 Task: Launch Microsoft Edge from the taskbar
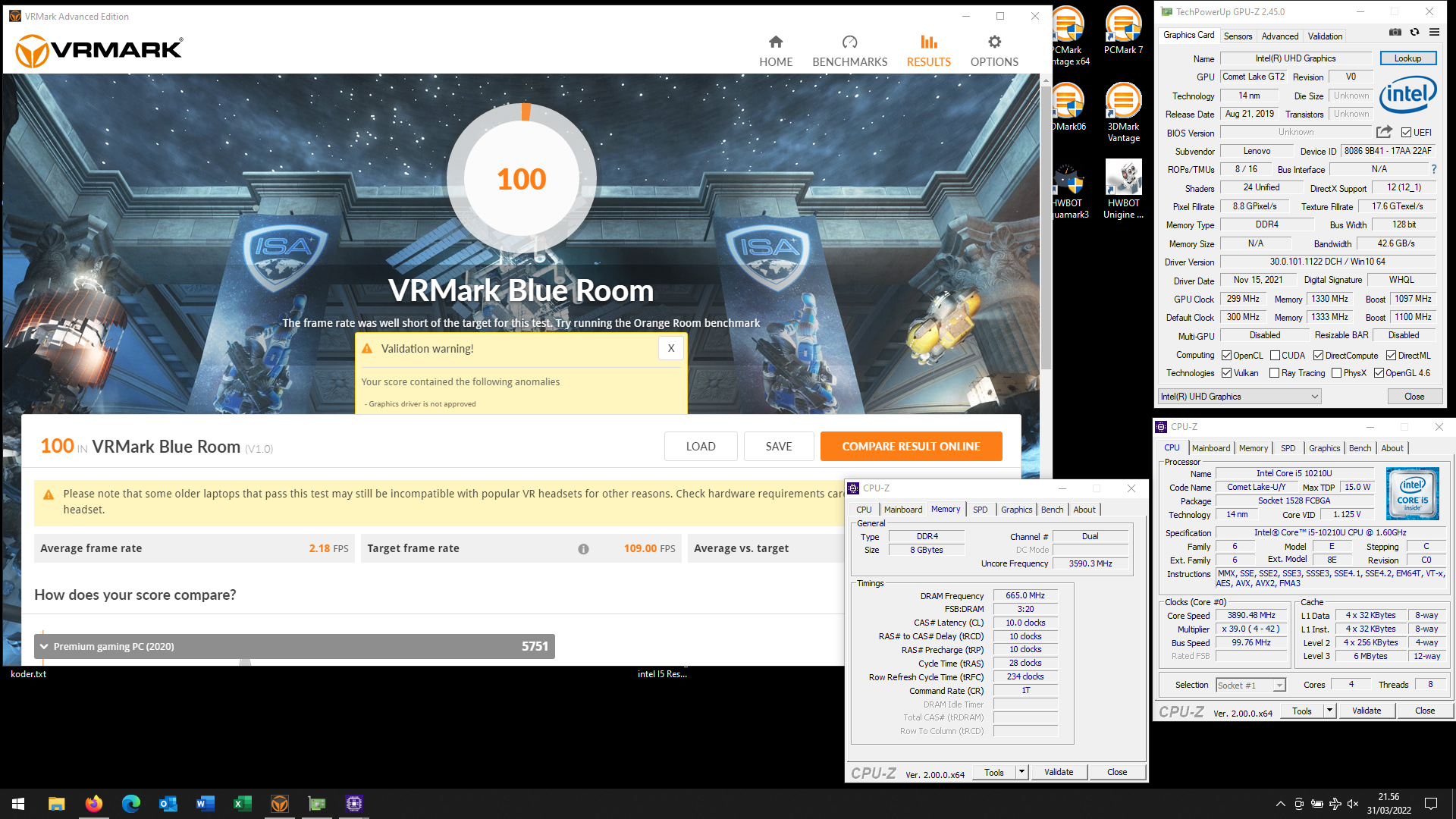point(130,803)
